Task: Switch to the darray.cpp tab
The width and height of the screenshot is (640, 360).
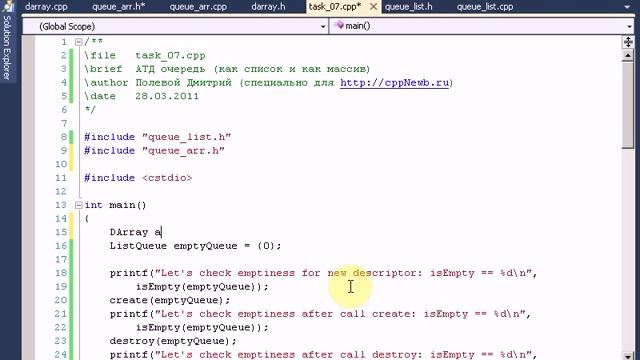Action: (46, 7)
